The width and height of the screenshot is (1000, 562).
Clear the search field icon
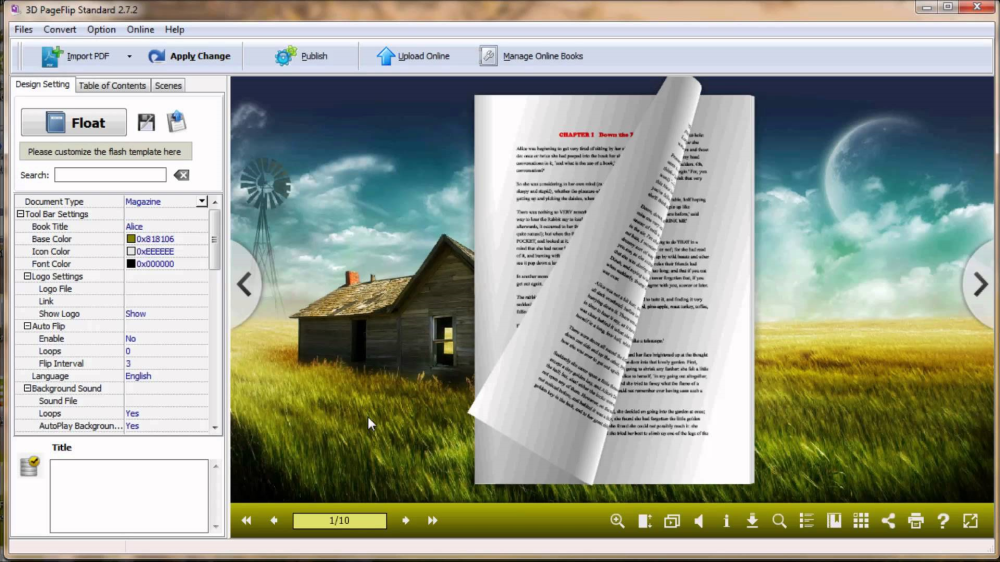coord(181,175)
